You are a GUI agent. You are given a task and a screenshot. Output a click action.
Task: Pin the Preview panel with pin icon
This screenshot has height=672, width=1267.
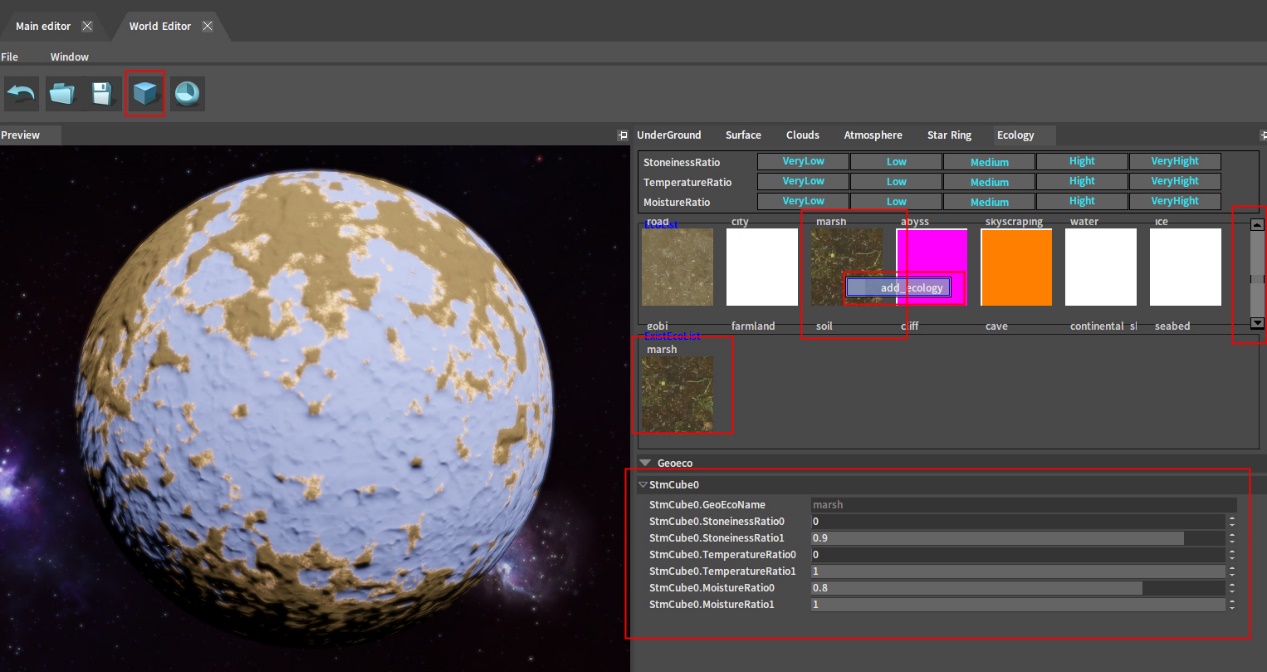[x=624, y=136]
